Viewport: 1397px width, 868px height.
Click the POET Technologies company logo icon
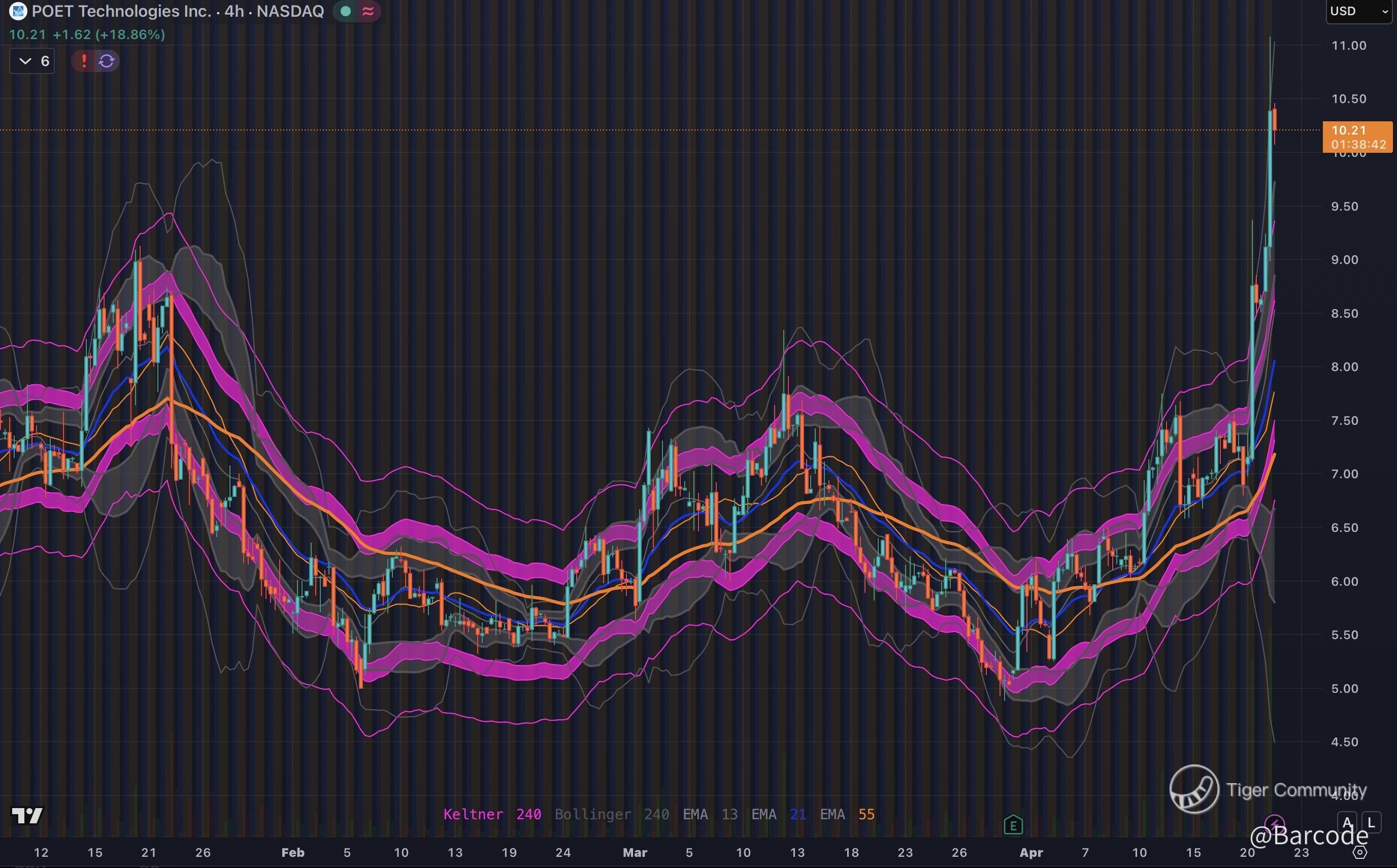point(18,11)
